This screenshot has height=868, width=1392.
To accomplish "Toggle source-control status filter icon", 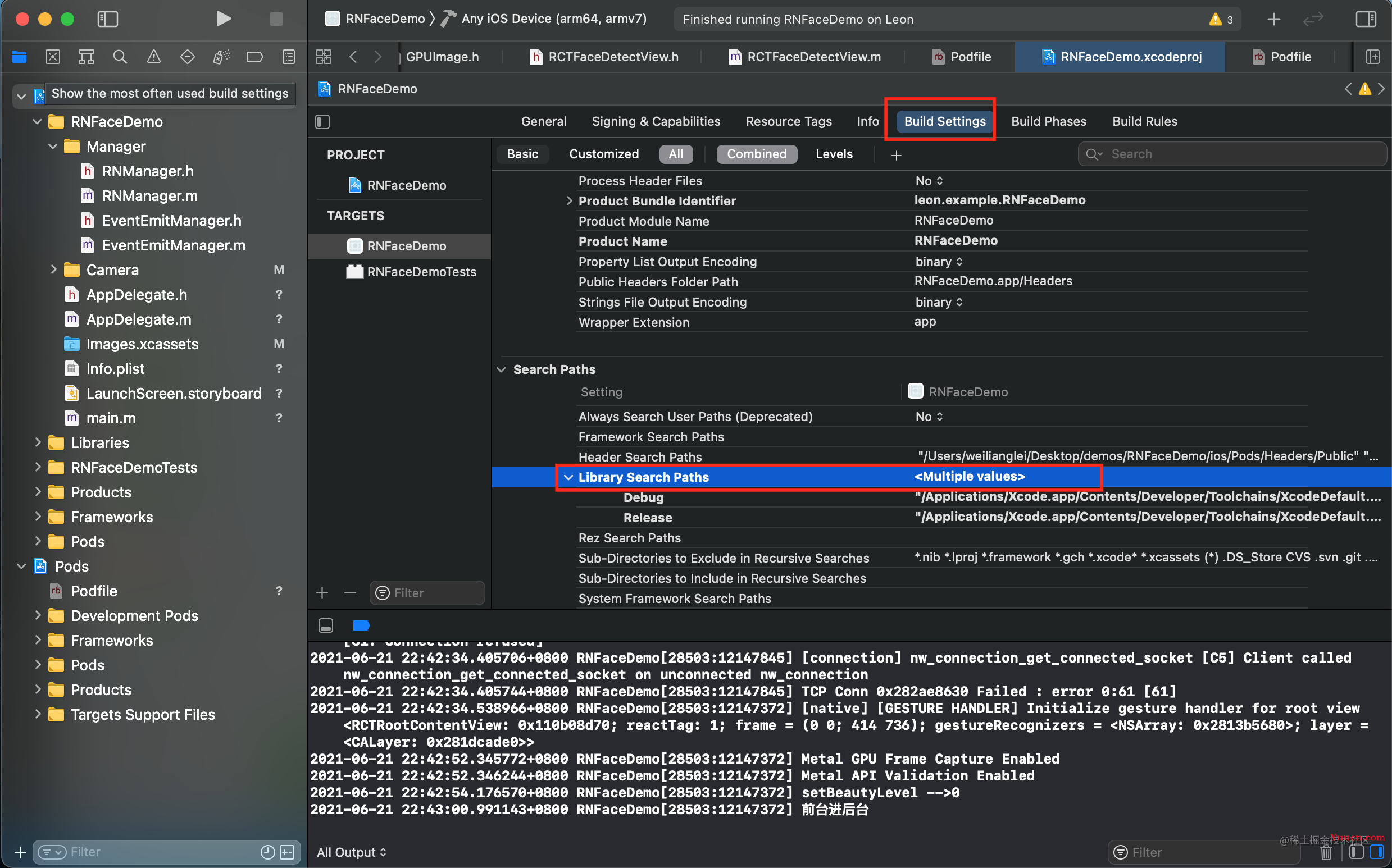I will pos(287,852).
